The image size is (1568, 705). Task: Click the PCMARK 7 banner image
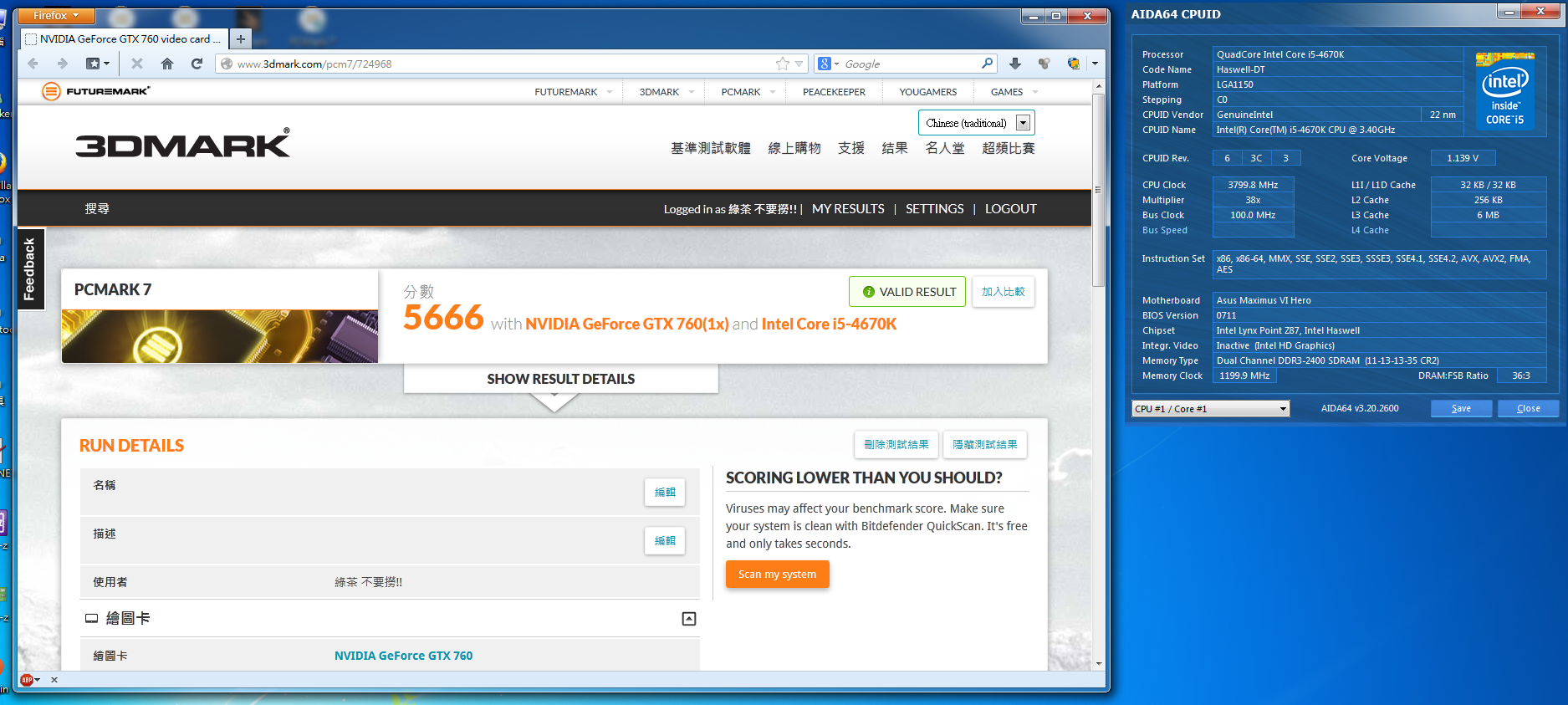click(220, 336)
